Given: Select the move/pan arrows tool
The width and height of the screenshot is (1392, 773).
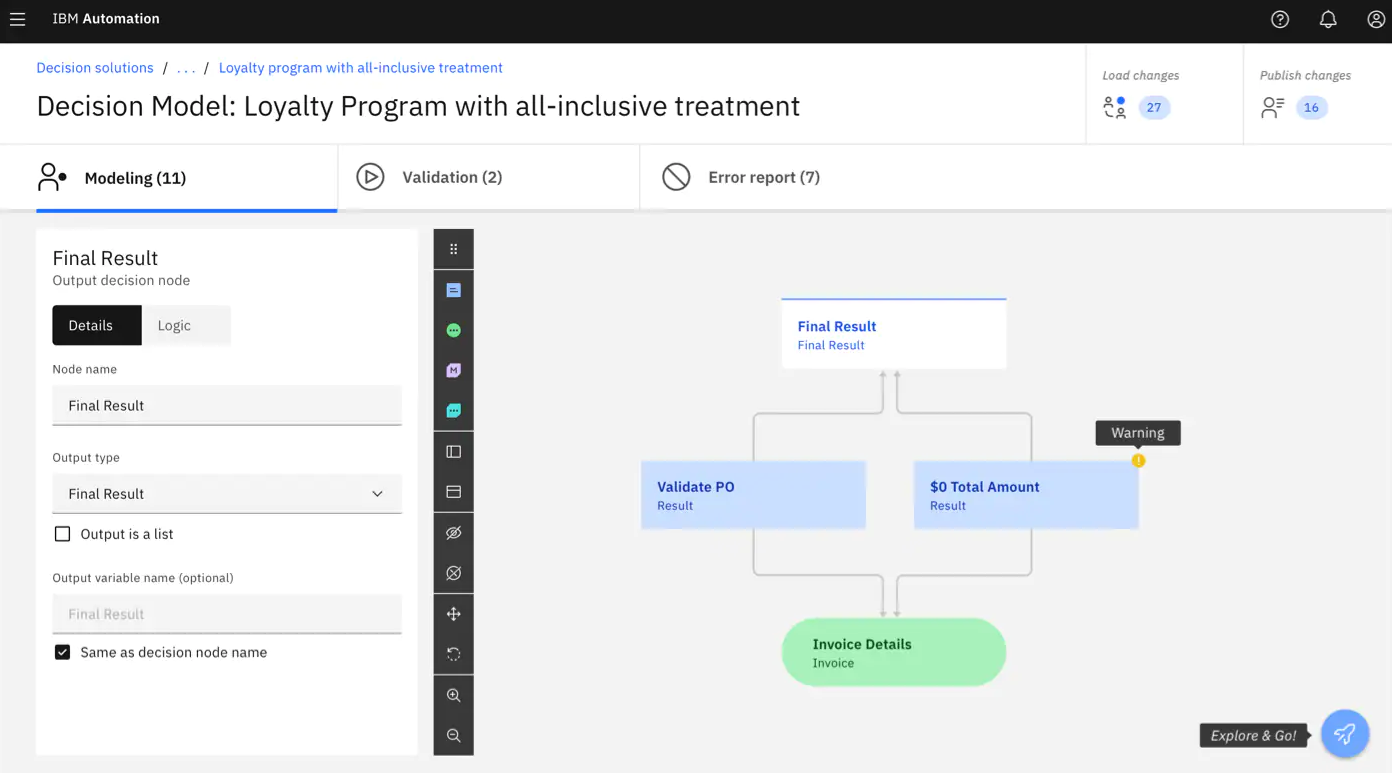Looking at the screenshot, I should tap(453, 614).
